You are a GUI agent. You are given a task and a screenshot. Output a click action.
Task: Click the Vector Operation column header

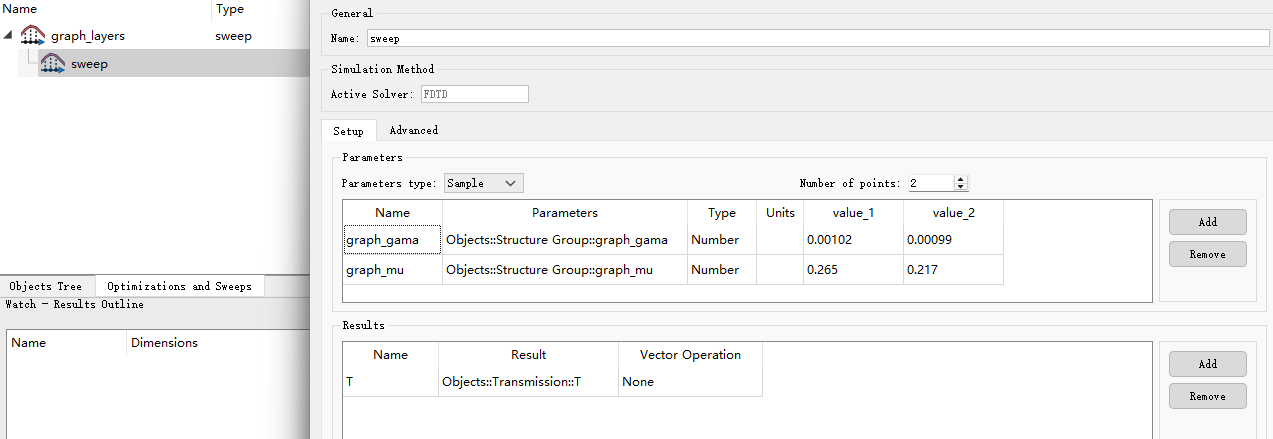click(x=690, y=355)
